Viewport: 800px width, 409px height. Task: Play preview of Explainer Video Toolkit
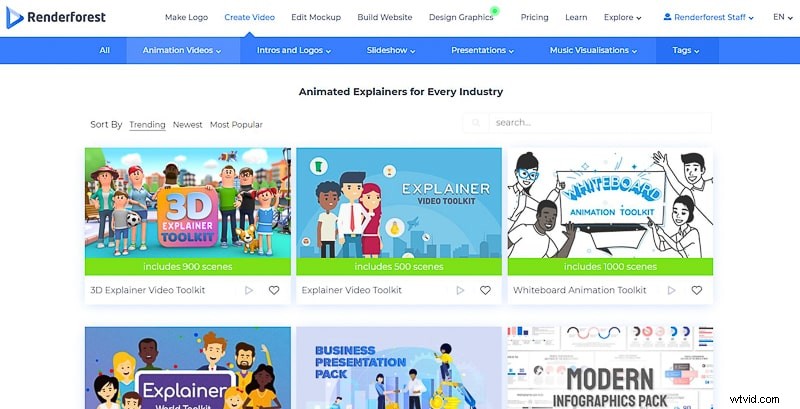click(460, 290)
